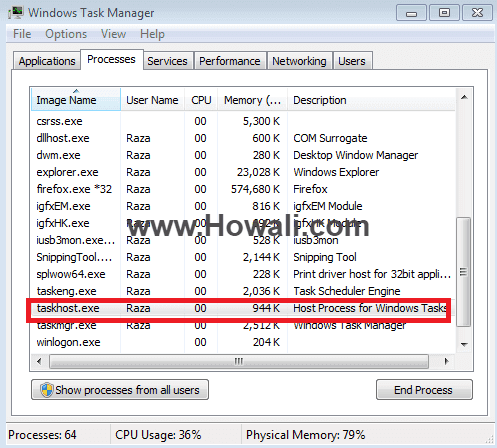Screen dimensions: 497x448
Task: Click the Print driver host description
Action: click(372, 274)
